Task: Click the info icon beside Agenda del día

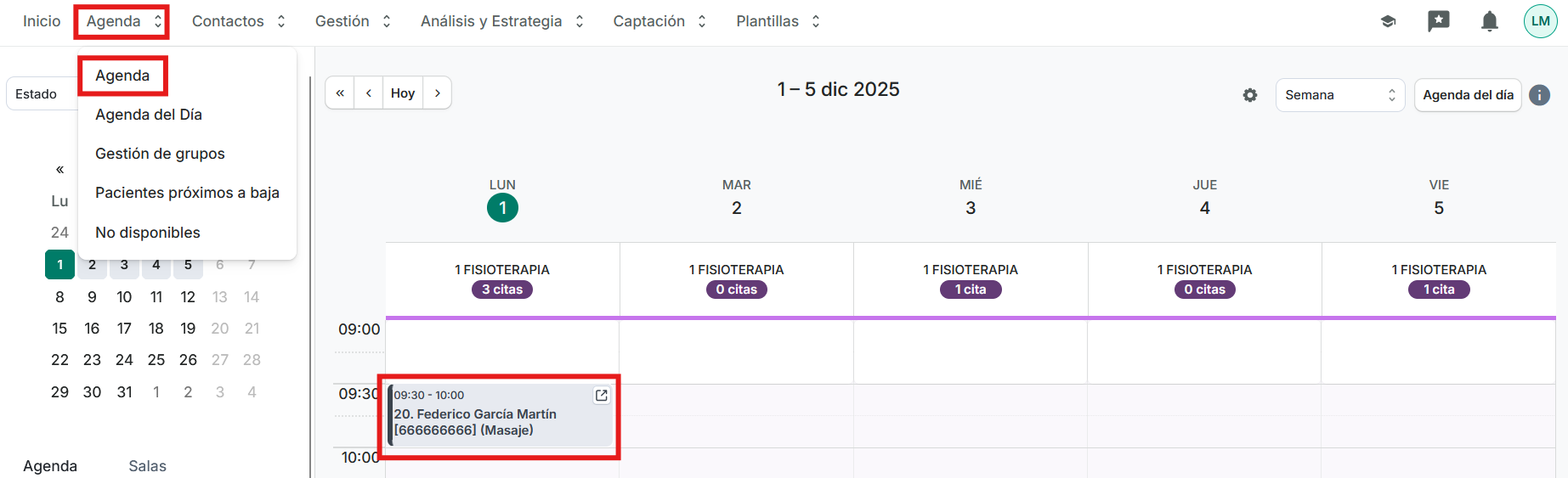Action: [1539, 95]
